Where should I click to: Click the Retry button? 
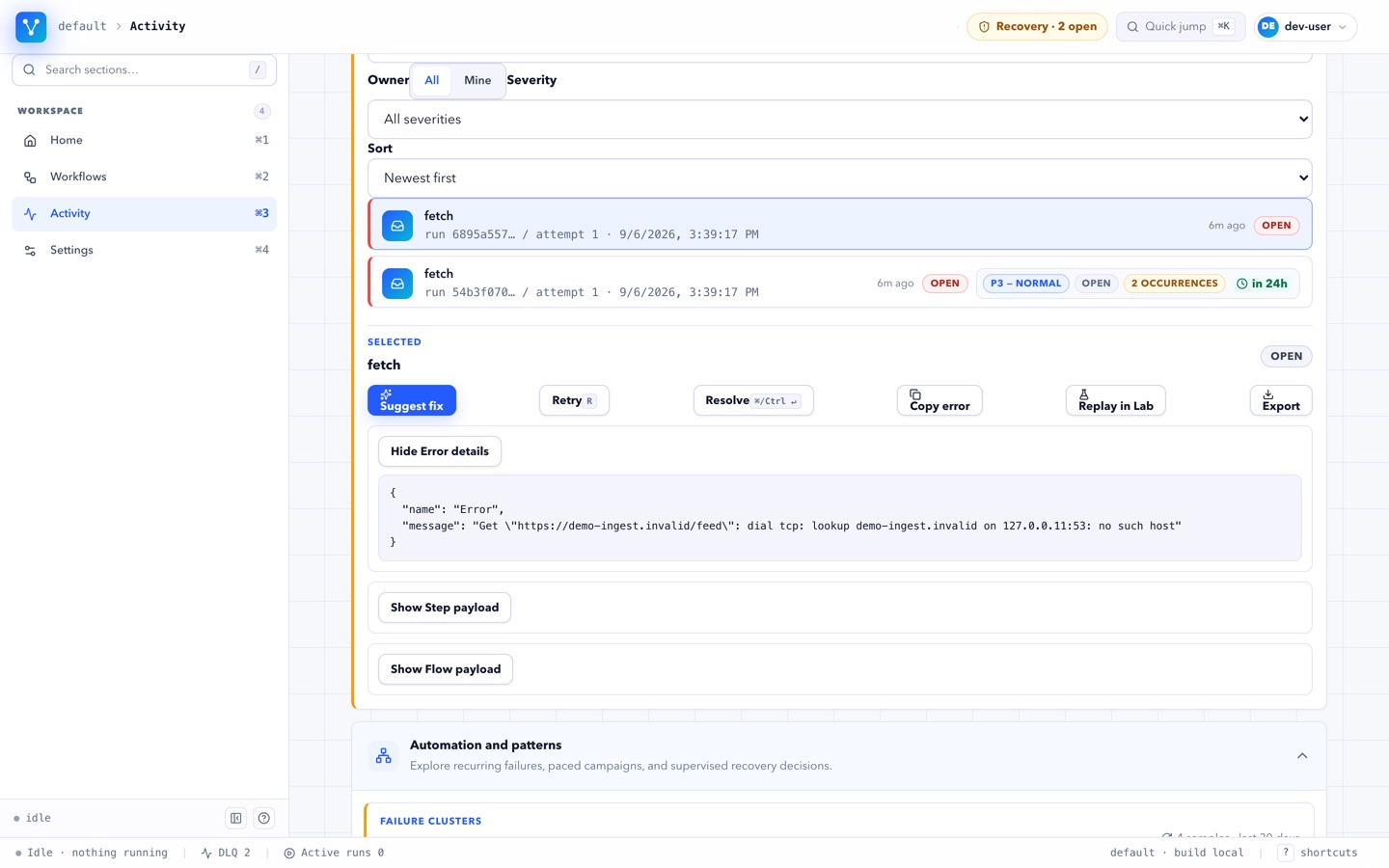(x=574, y=400)
